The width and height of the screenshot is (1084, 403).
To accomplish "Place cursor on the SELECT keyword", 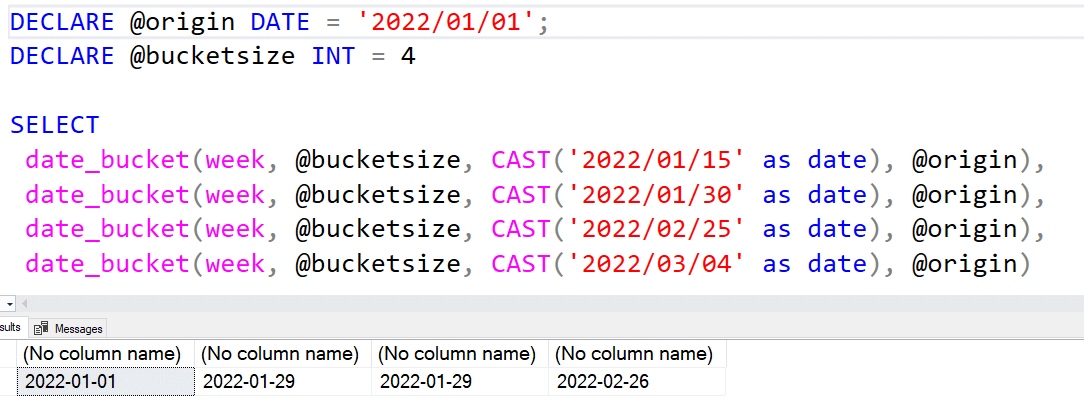I will [x=55, y=125].
